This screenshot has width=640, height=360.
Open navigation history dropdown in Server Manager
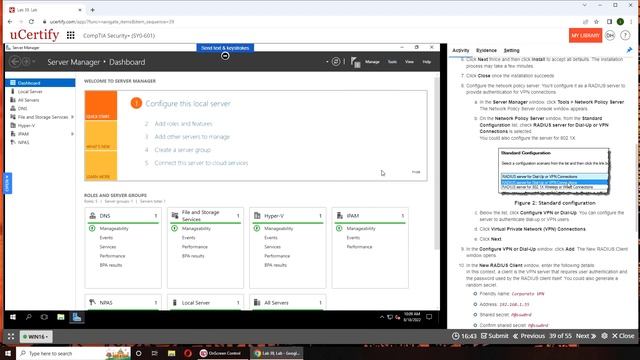click(34, 62)
